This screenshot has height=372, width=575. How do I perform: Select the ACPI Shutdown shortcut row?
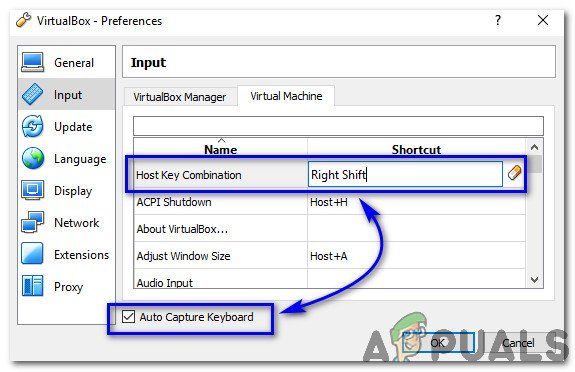329,202
